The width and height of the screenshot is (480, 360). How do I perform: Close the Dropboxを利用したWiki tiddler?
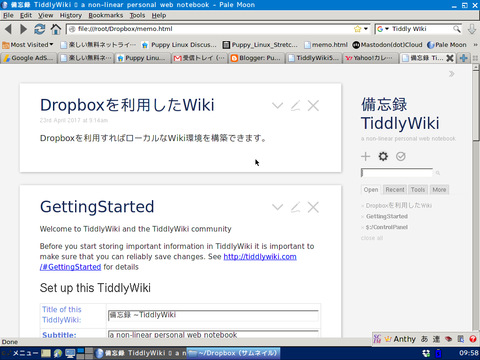click(313, 106)
